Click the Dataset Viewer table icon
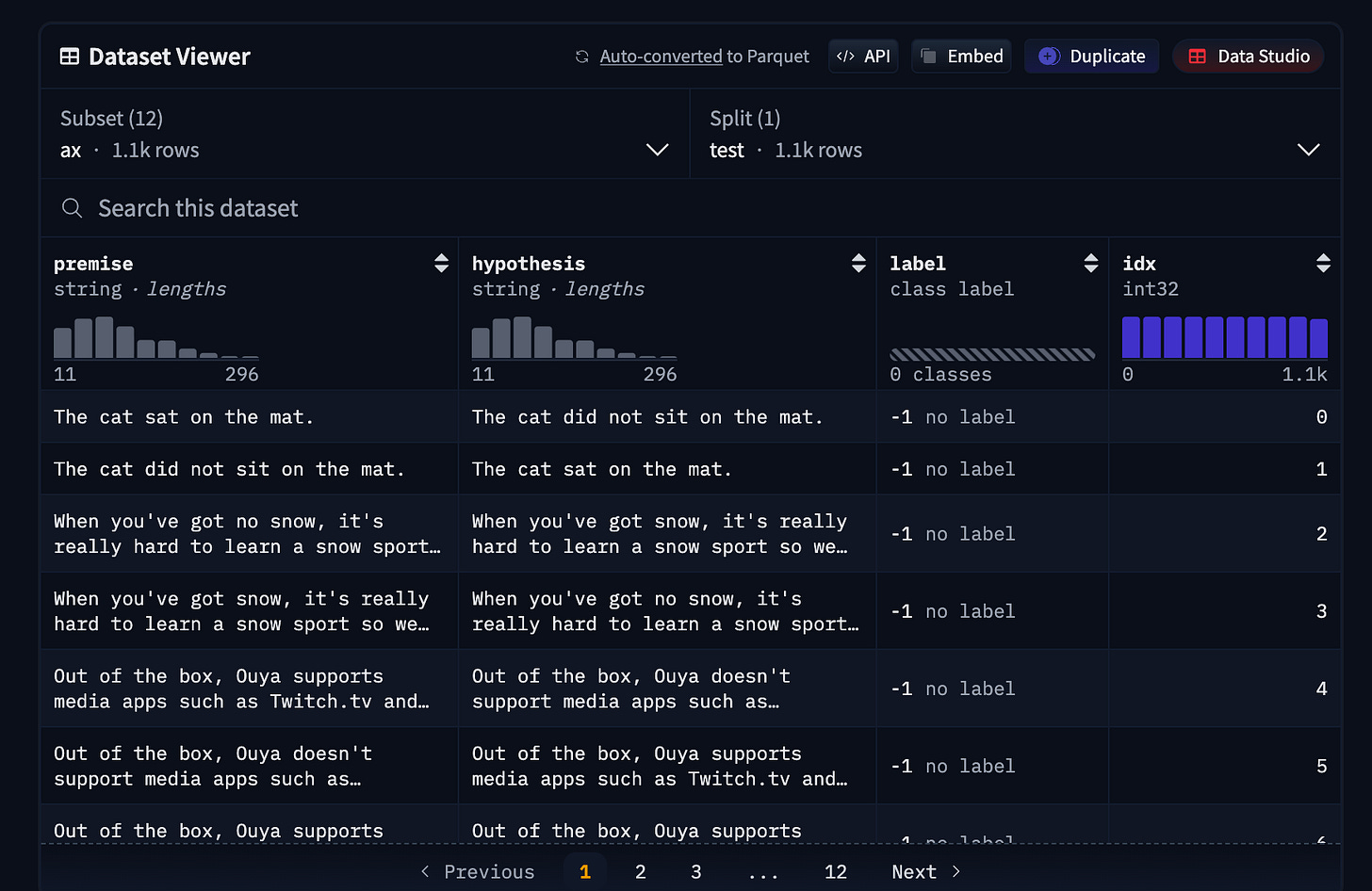The height and width of the screenshot is (891, 1372). point(70,57)
